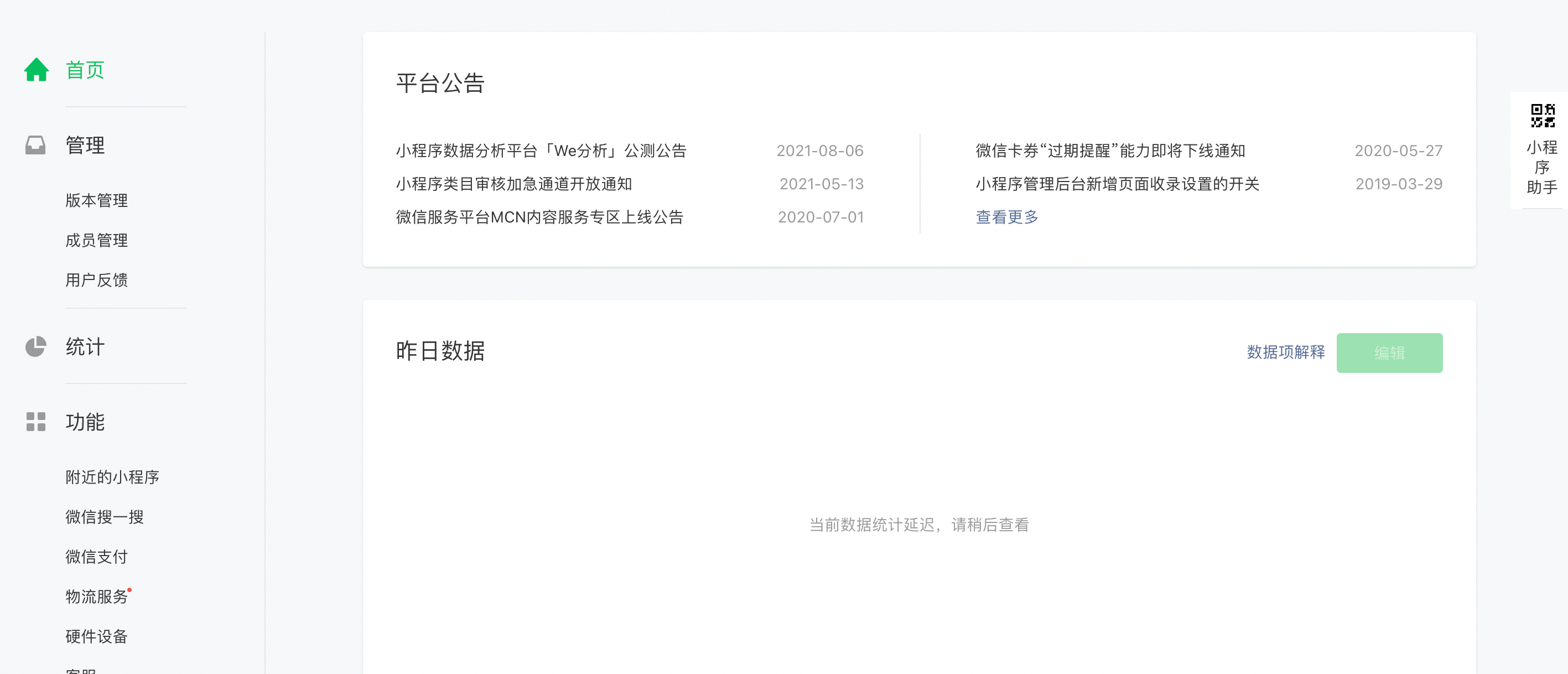1568x674 pixels.
Task: Click the features grid icon
Action: click(x=35, y=421)
